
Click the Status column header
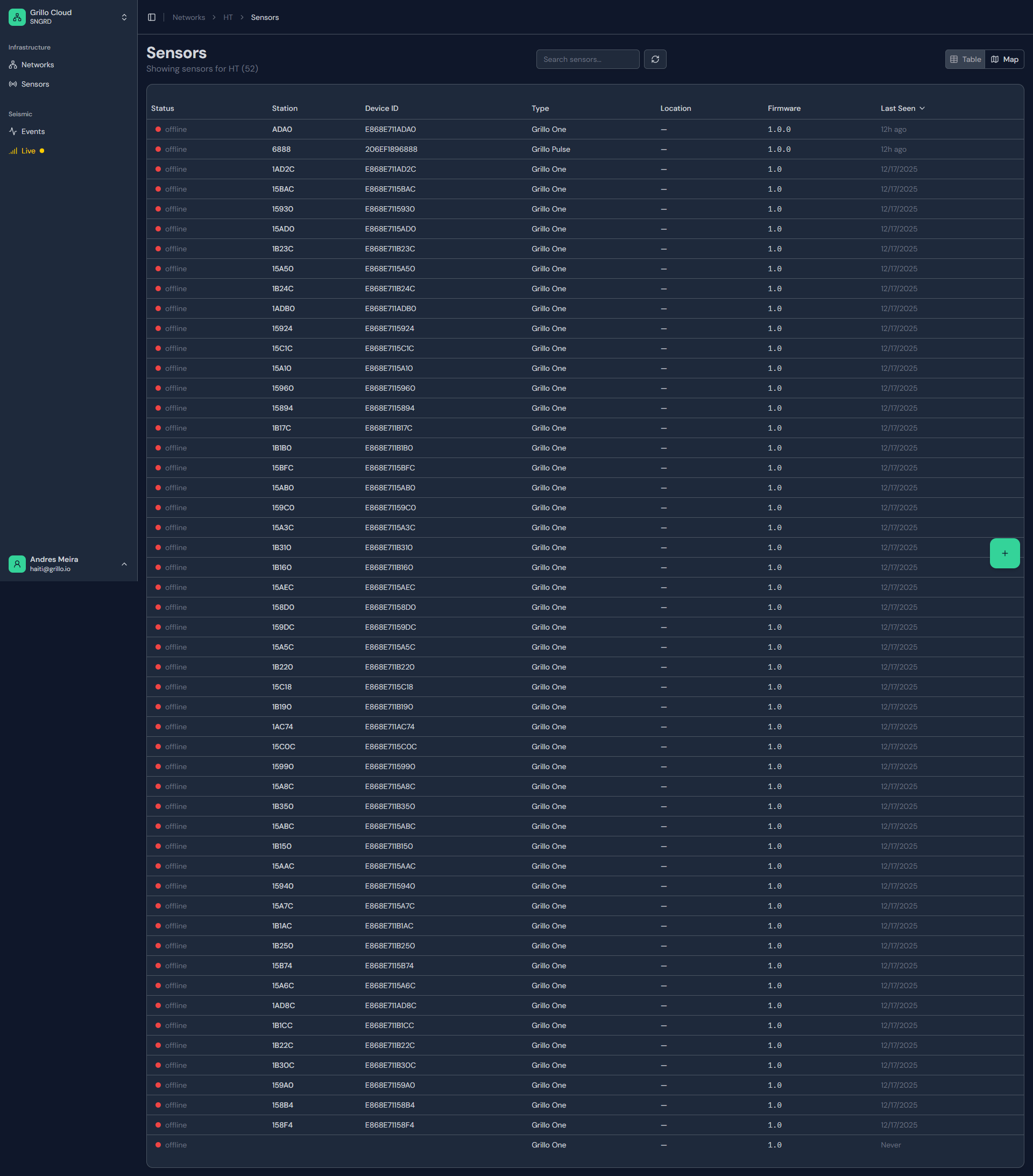pyautogui.click(x=162, y=108)
